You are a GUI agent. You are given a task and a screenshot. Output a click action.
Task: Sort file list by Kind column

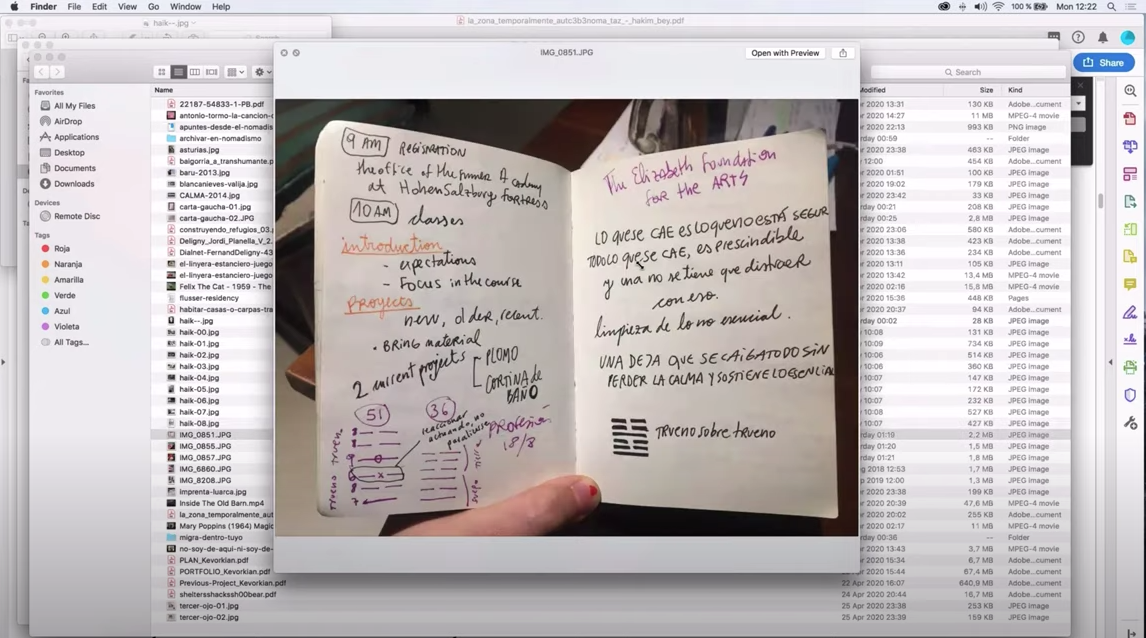(x=1015, y=90)
